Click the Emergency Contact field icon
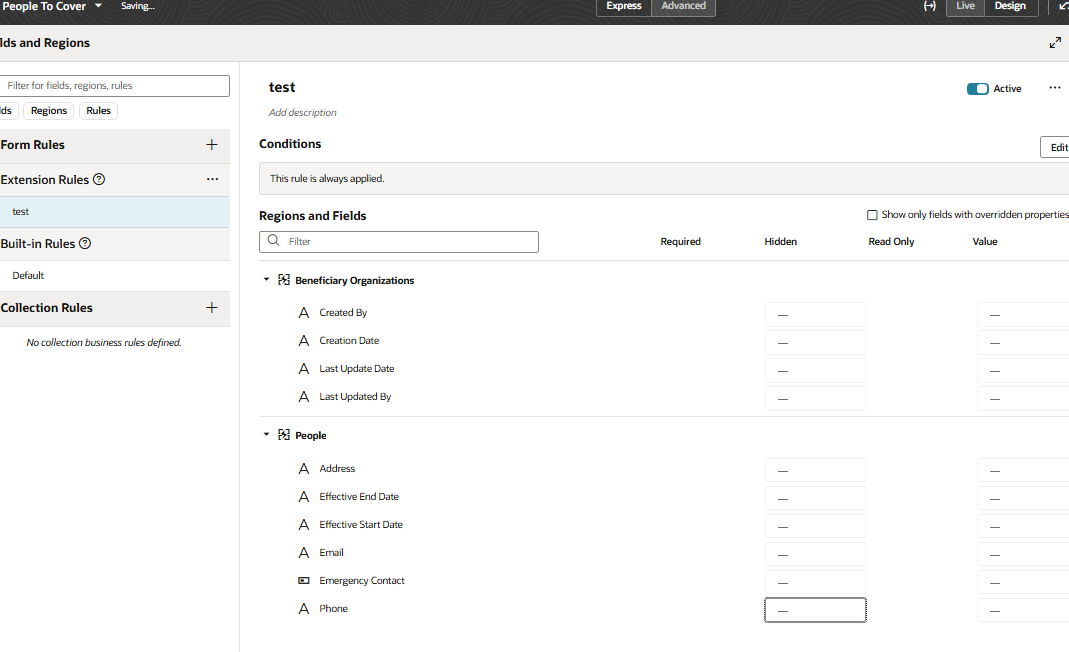Screen dimensions: 1069x652 click(304, 580)
